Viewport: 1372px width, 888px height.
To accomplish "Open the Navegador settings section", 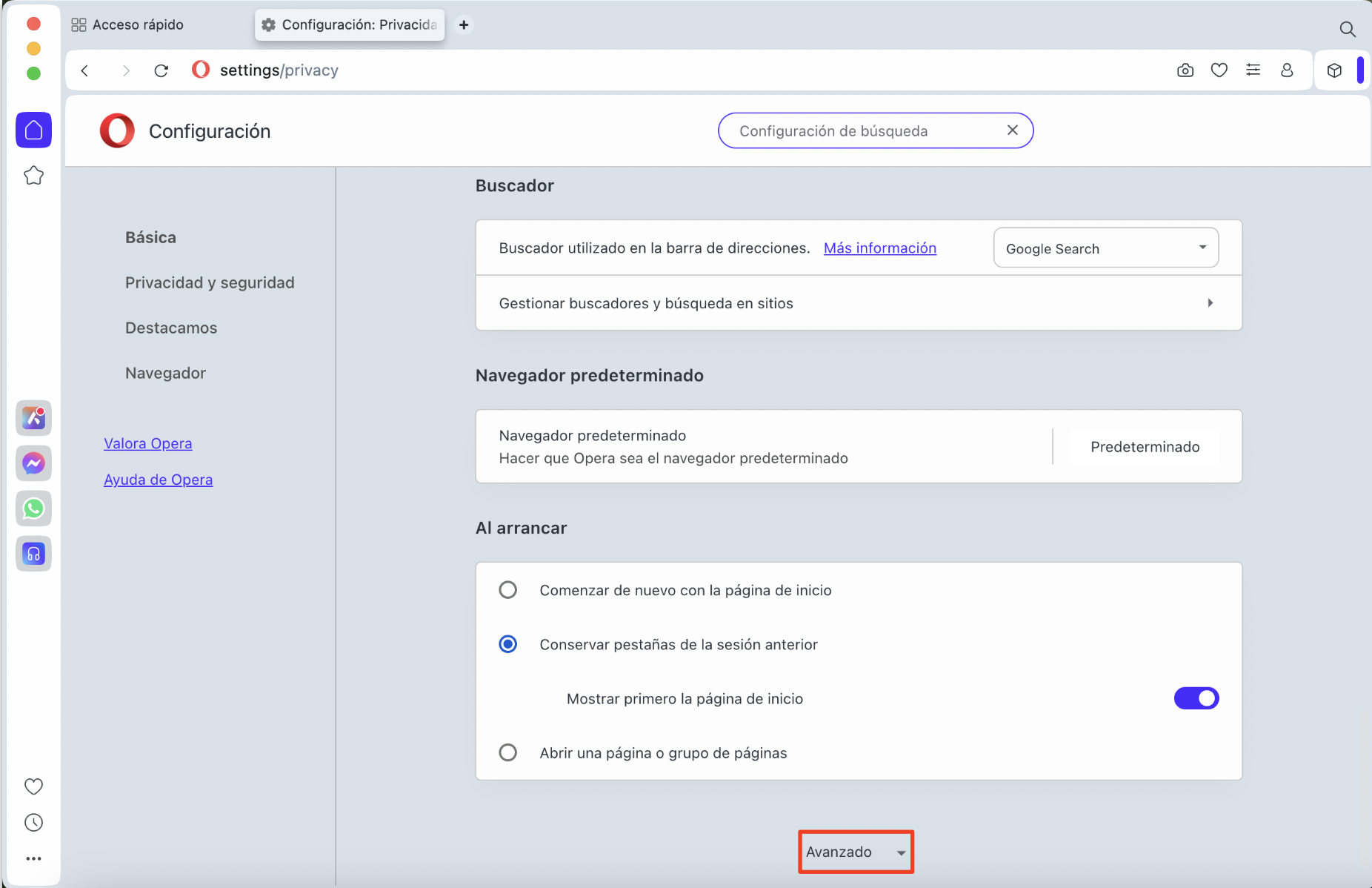I will (x=165, y=373).
